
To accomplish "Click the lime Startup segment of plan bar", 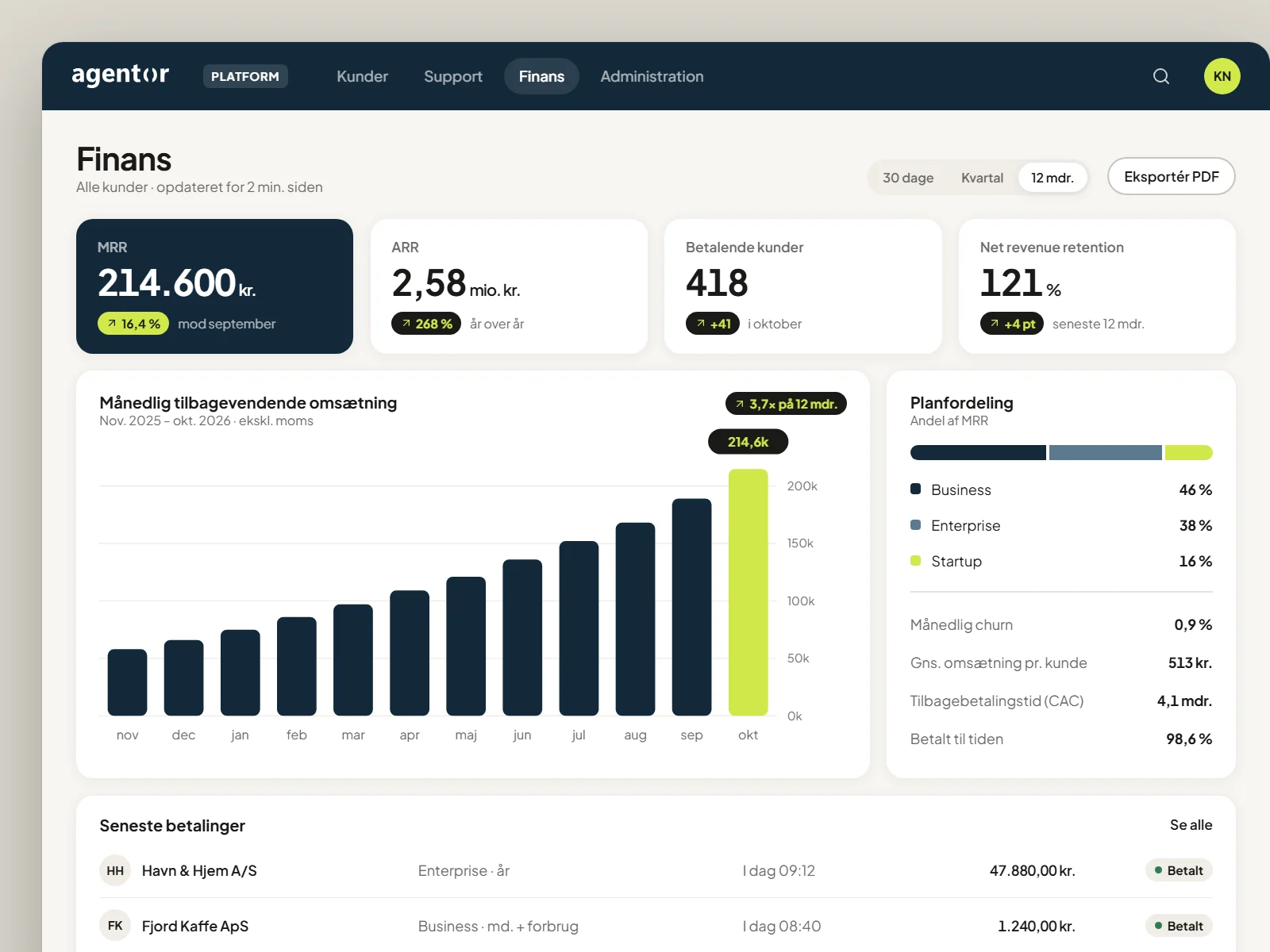I will click(x=1188, y=452).
